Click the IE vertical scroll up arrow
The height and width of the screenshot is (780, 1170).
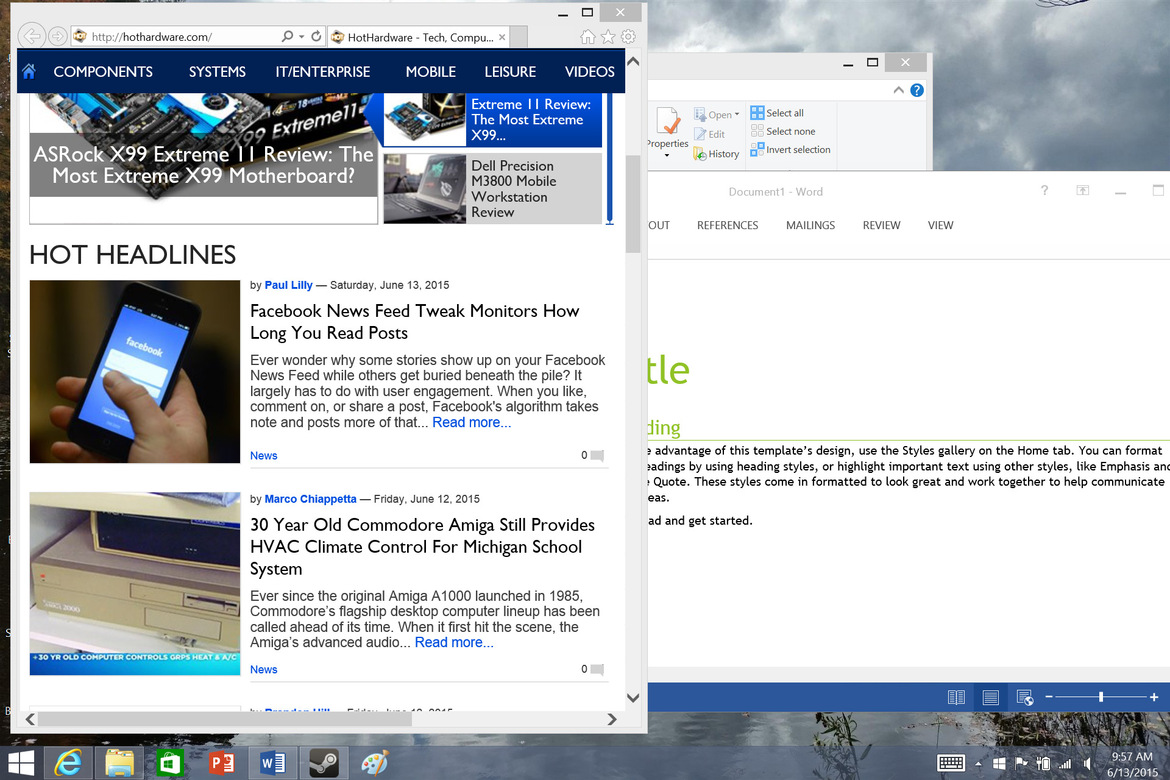633,61
